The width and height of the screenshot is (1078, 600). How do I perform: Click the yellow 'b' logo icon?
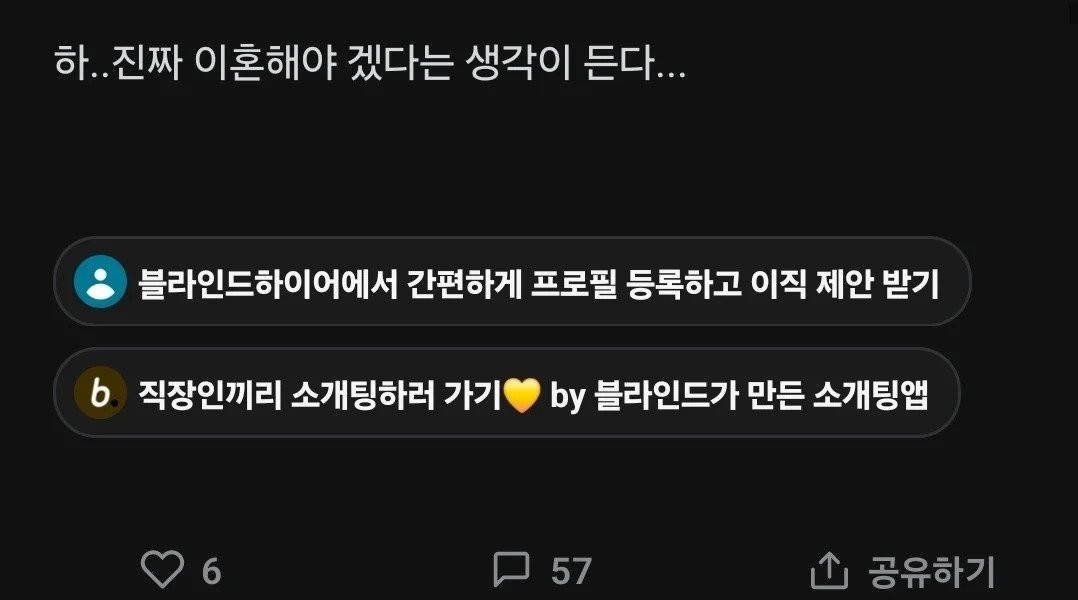click(x=100, y=393)
